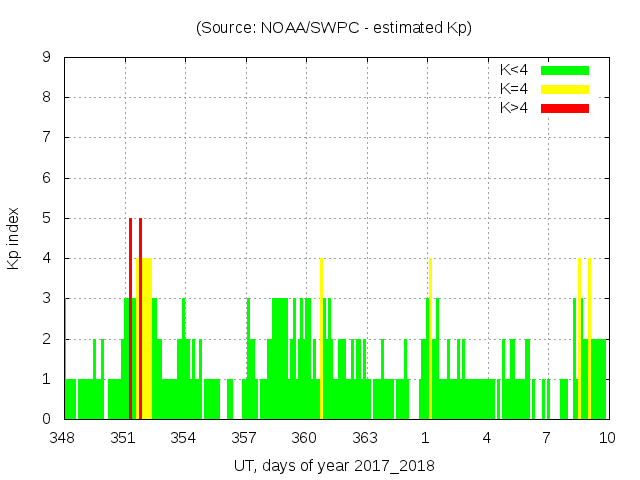Click the 7 tick label on x-axis
The height and width of the screenshot is (480, 640).
pyautogui.click(x=546, y=438)
